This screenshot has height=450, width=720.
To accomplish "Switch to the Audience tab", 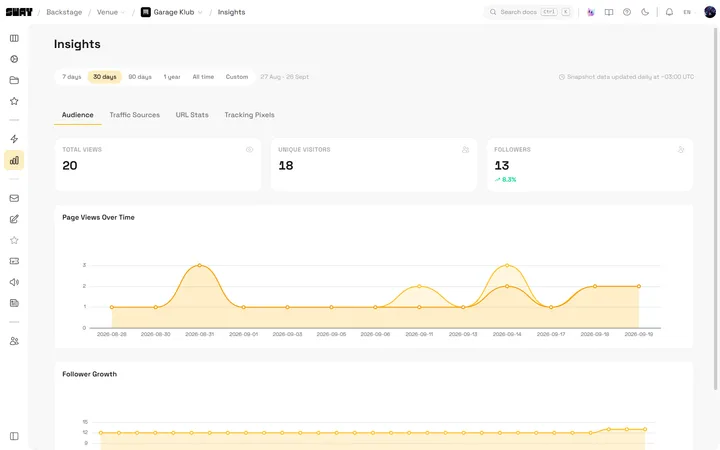I will tap(78, 115).
